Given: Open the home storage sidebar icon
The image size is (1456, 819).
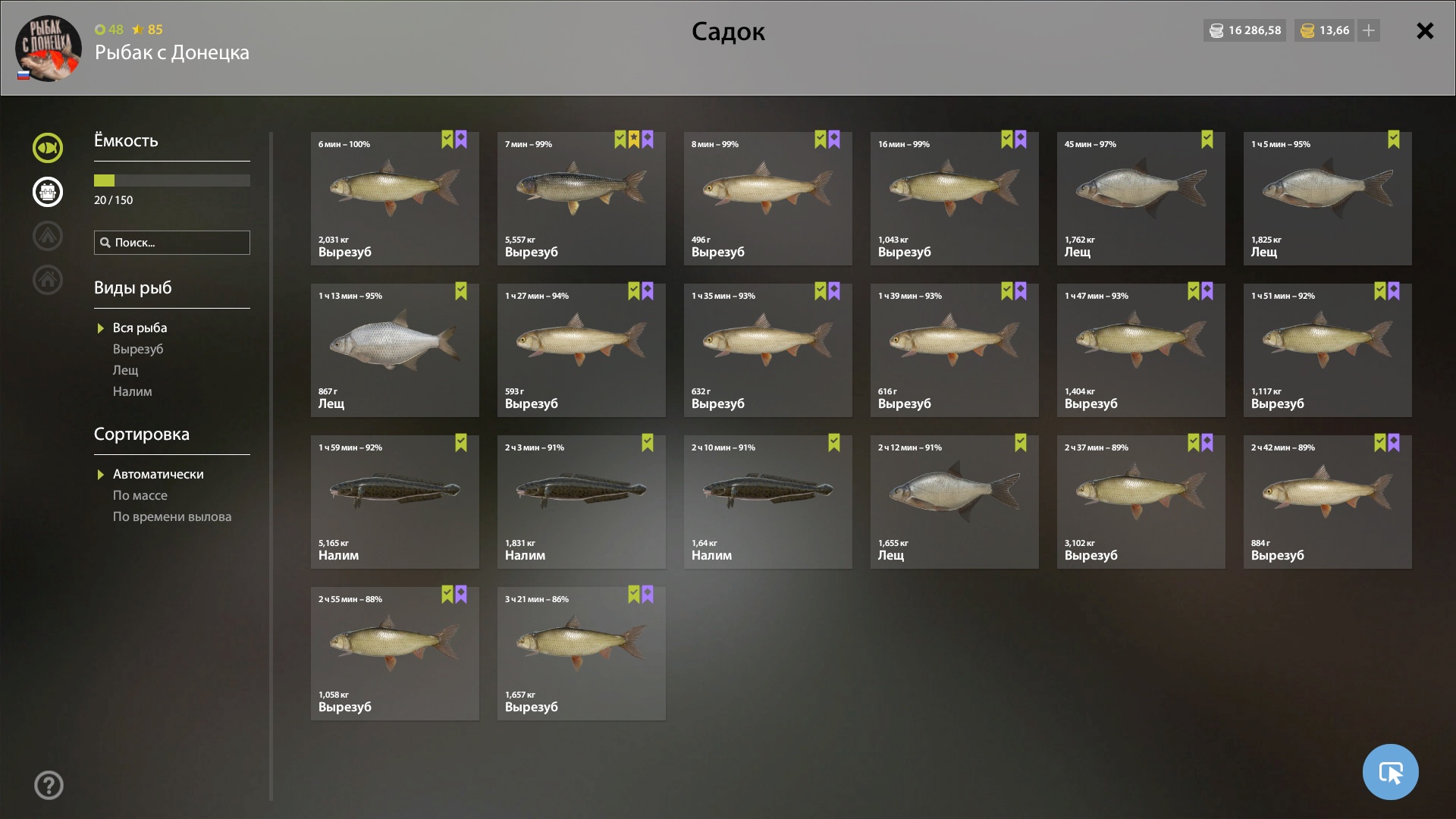Looking at the screenshot, I should (48, 280).
